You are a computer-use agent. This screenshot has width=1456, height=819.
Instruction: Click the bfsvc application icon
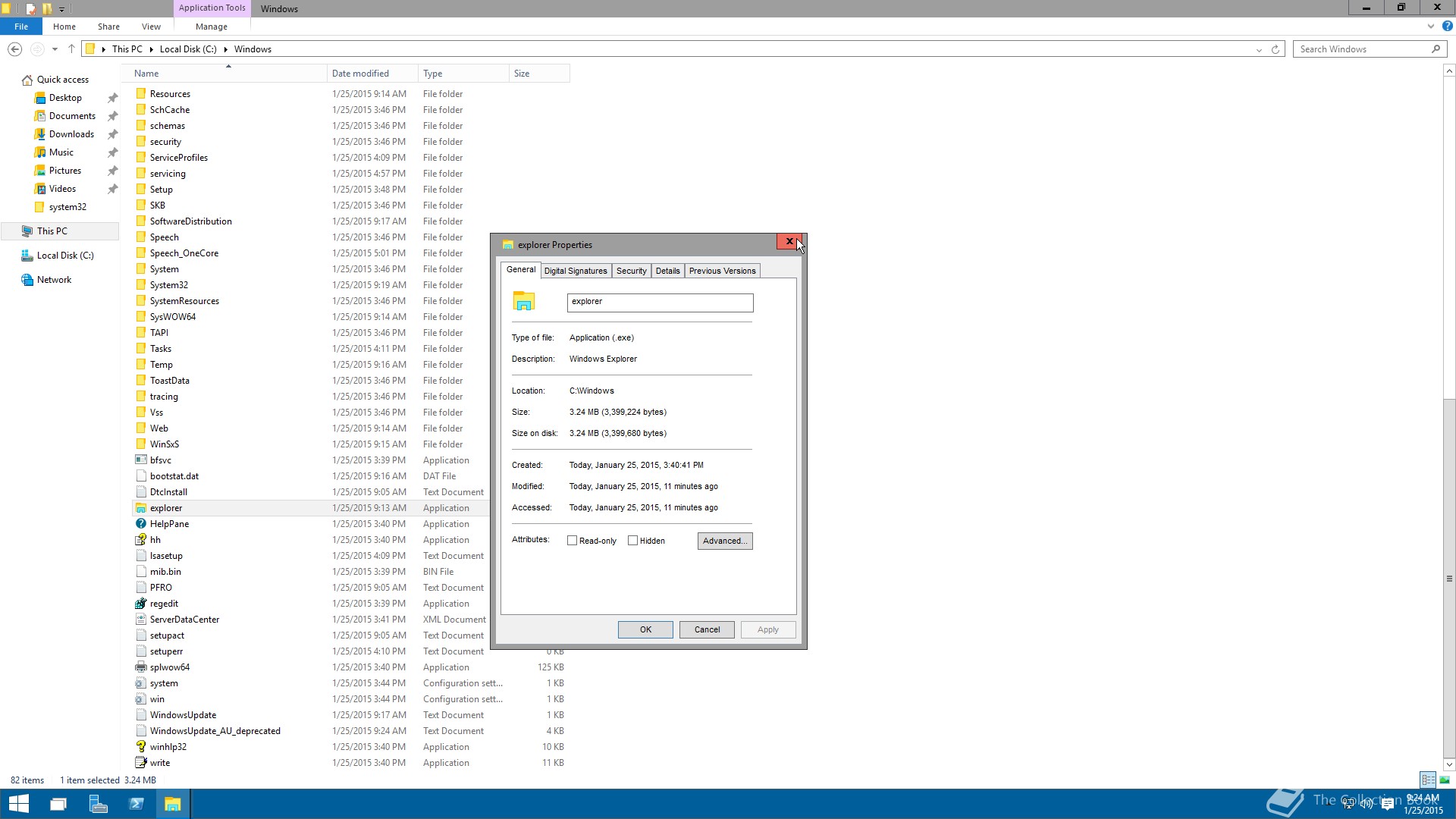pos(141,460)
